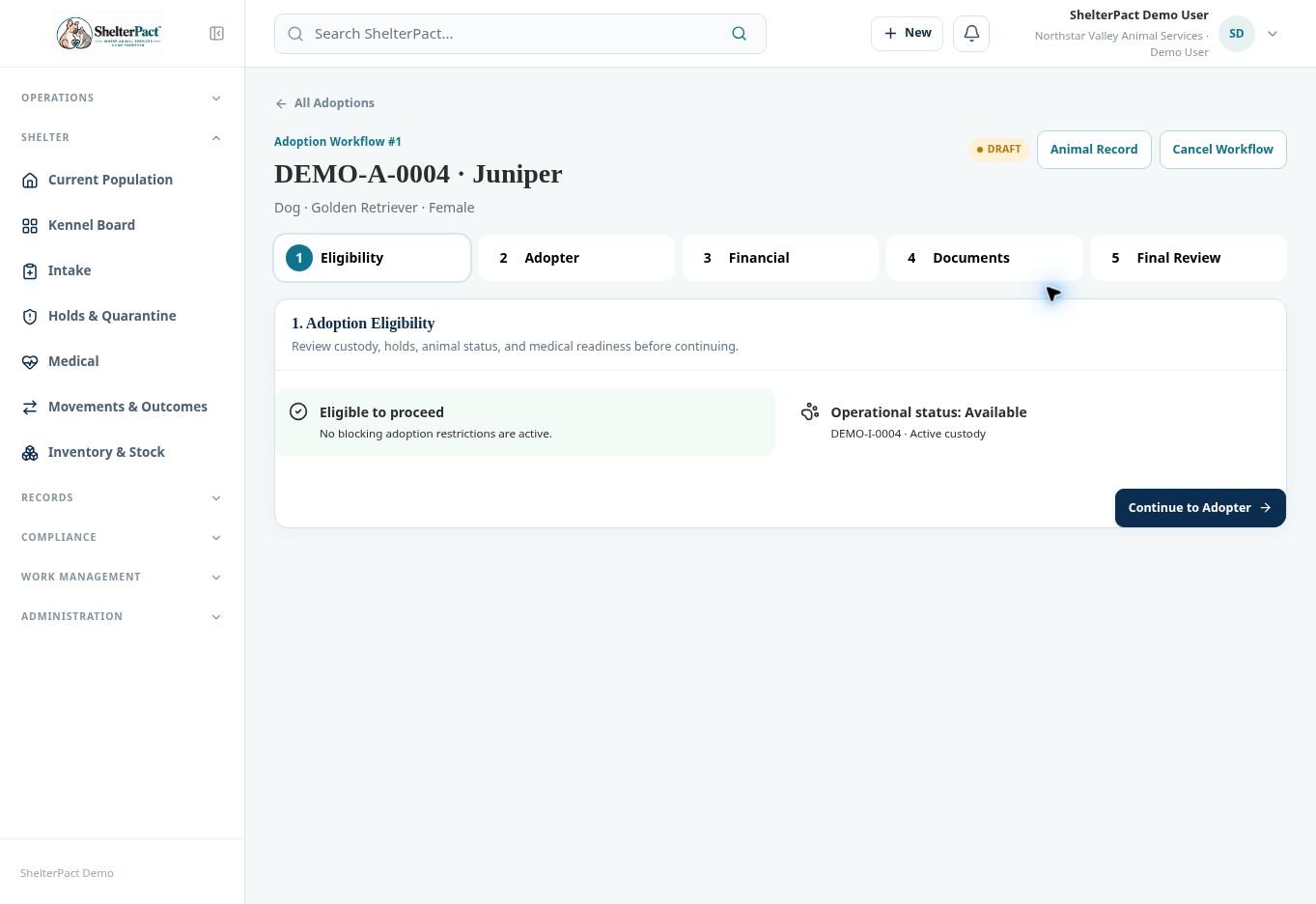Open the user account dropdown chevron
This screenshot has width=1316, height=904.
click(x=1273, y=34)
